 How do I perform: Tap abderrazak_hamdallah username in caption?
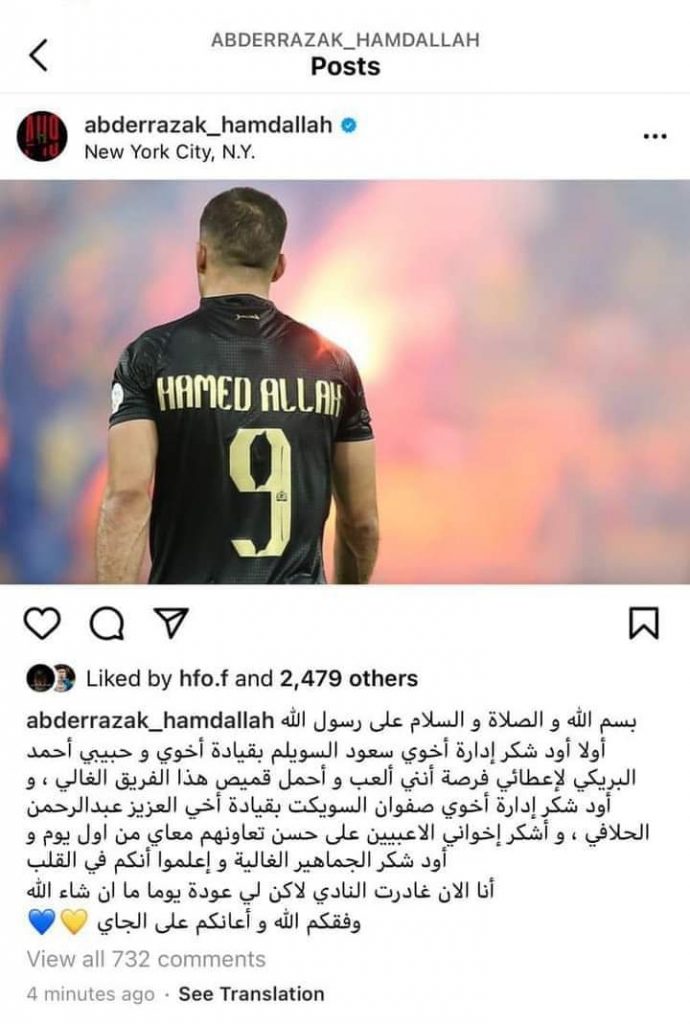(x=150, y=720)
